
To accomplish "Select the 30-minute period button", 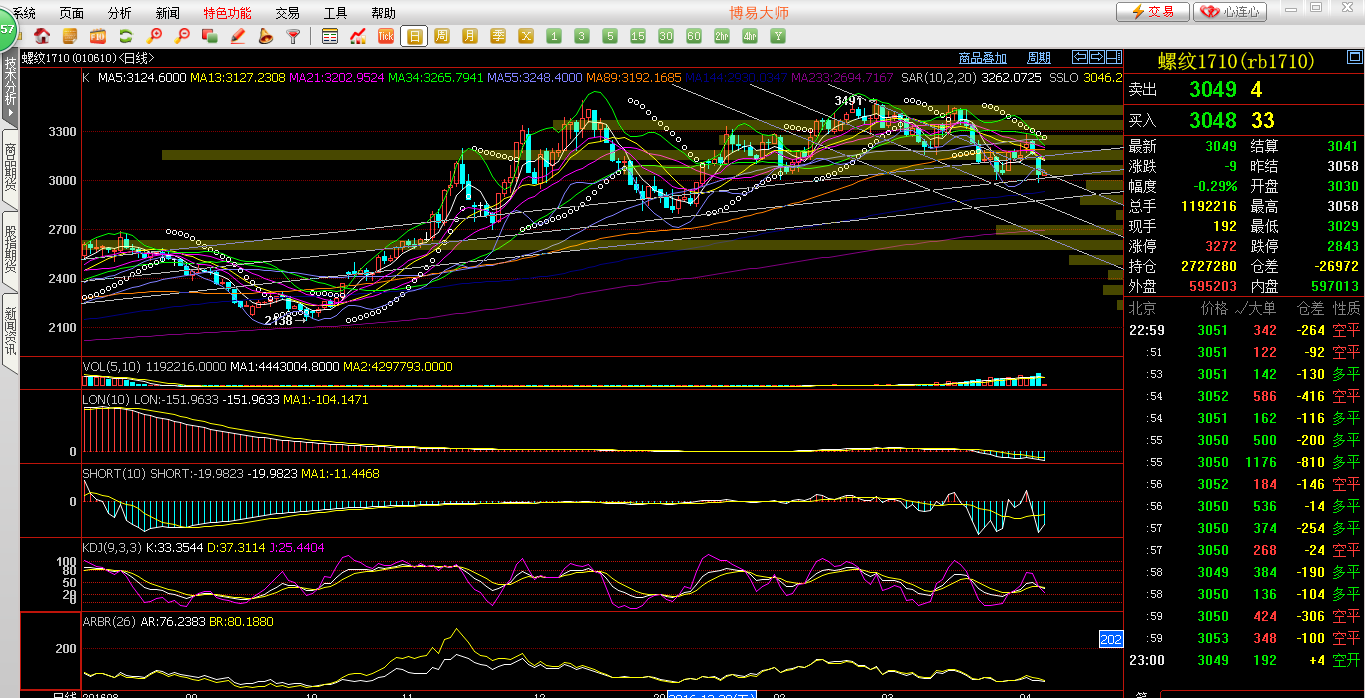I will coord(666,36).
